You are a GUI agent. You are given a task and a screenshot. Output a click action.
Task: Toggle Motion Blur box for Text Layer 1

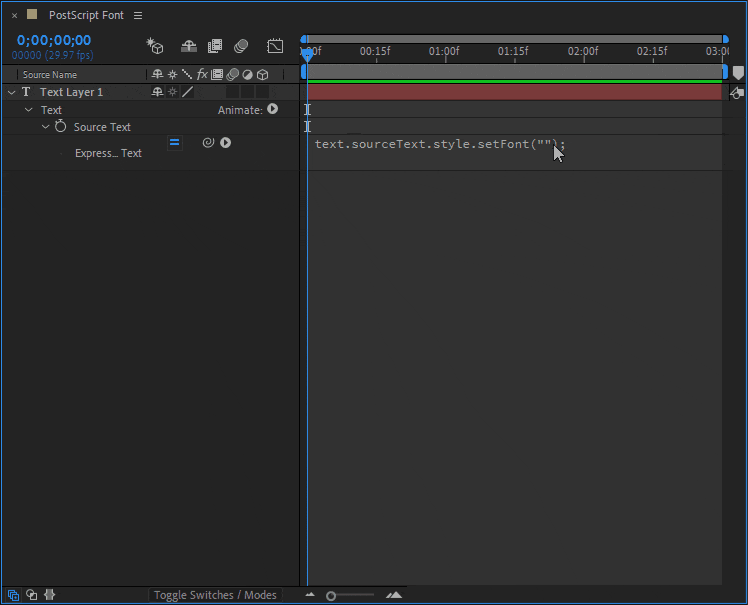point(232,92)
